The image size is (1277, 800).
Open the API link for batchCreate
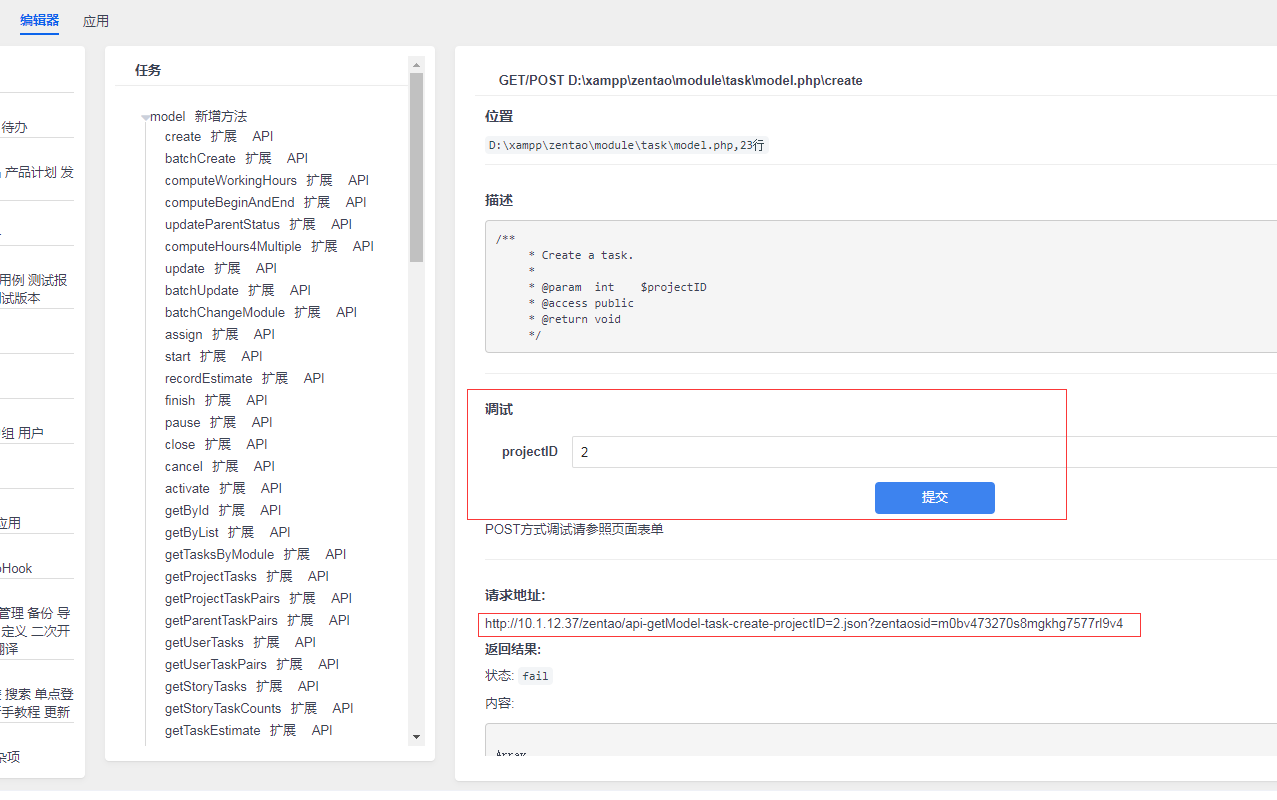297,158
